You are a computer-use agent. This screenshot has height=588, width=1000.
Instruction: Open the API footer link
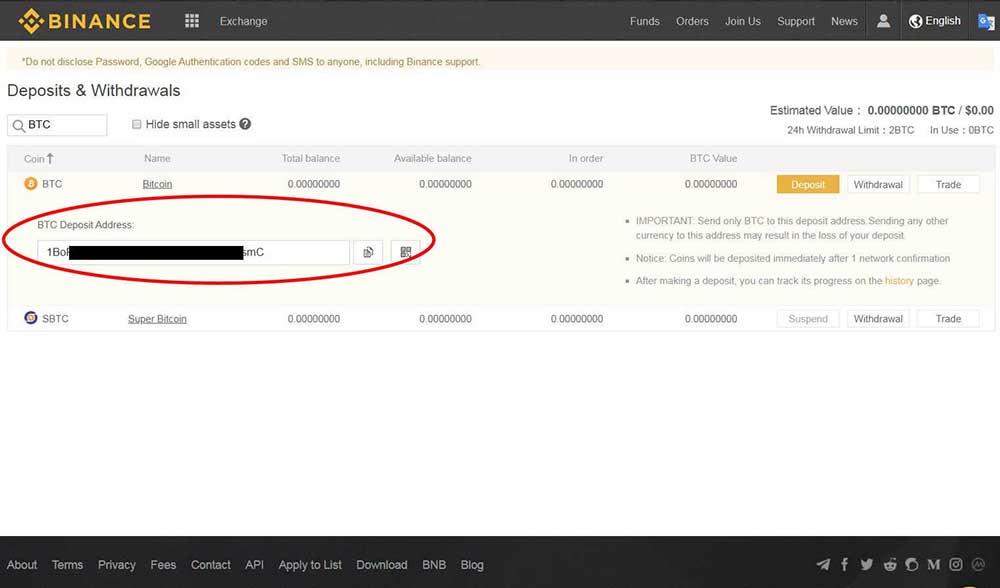254,564
